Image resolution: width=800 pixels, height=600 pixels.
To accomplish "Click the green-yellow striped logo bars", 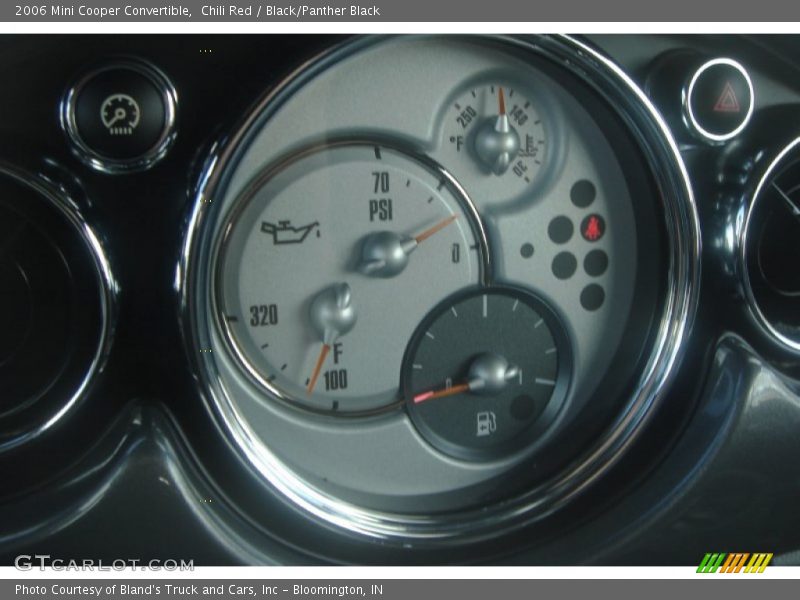I will 734,563.
